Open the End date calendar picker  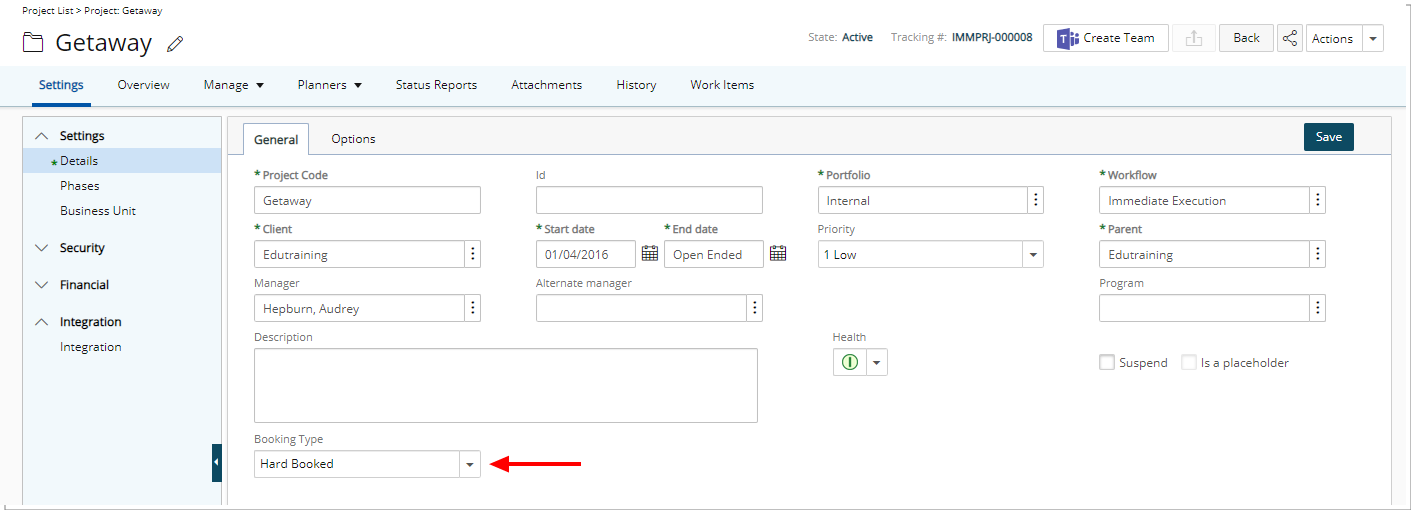778,254
